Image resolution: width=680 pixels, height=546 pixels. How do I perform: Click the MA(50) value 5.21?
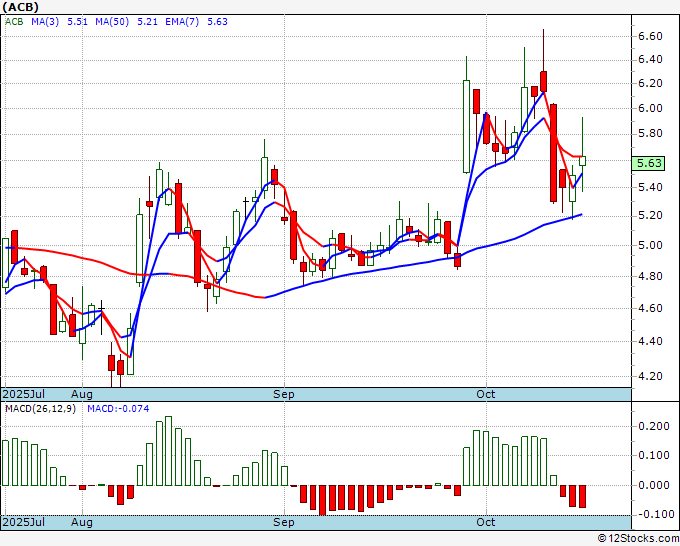click(x=147, y=22)
